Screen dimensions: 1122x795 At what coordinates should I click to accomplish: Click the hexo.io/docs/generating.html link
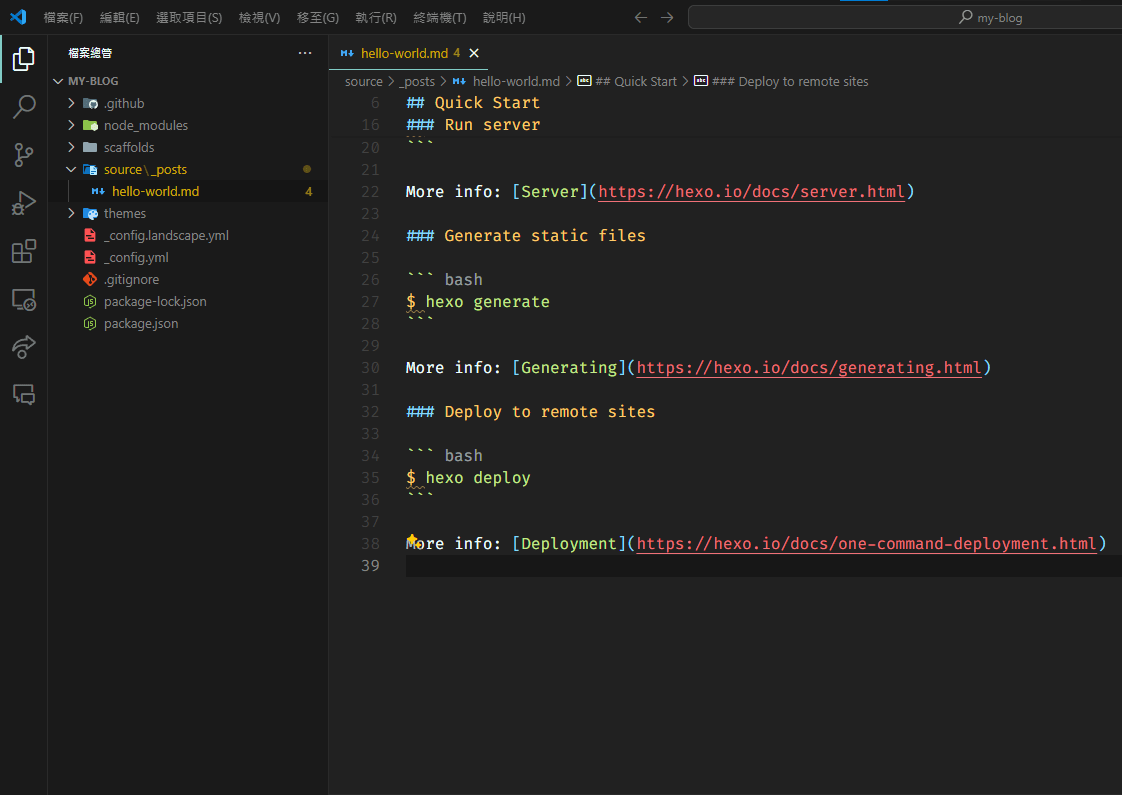[x=809, y=368]
